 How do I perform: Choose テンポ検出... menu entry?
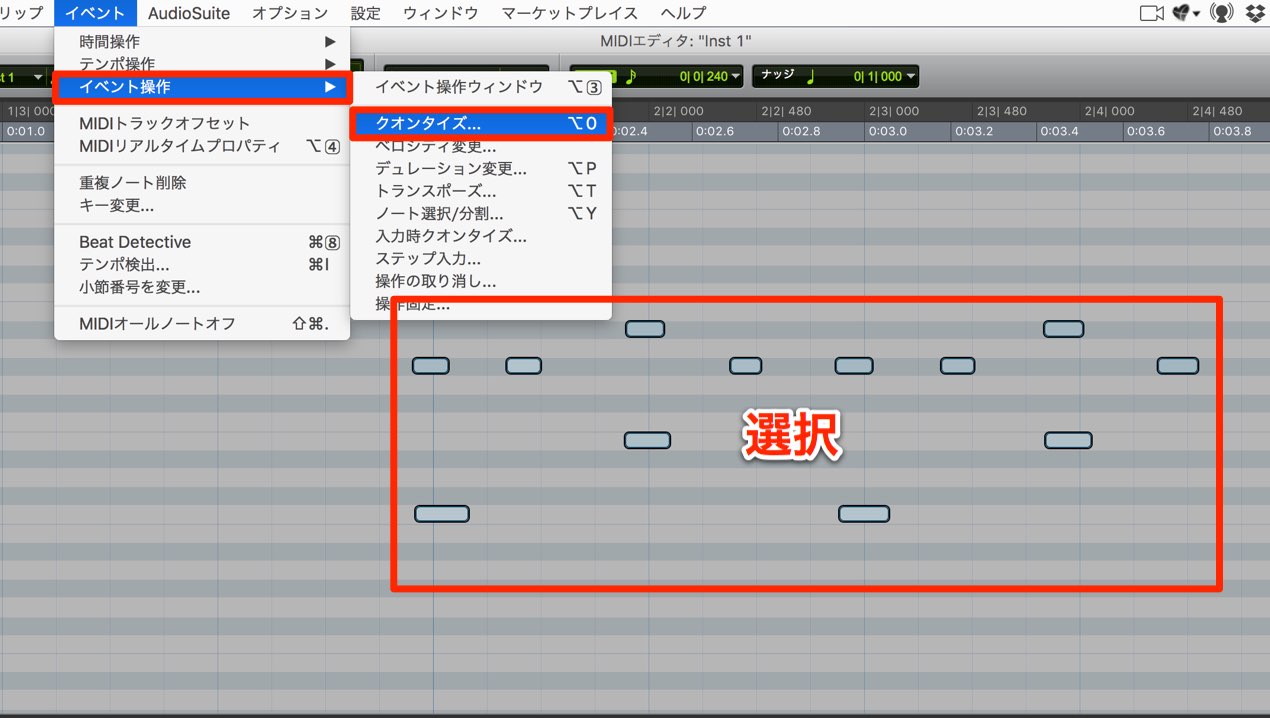(202, 265)
